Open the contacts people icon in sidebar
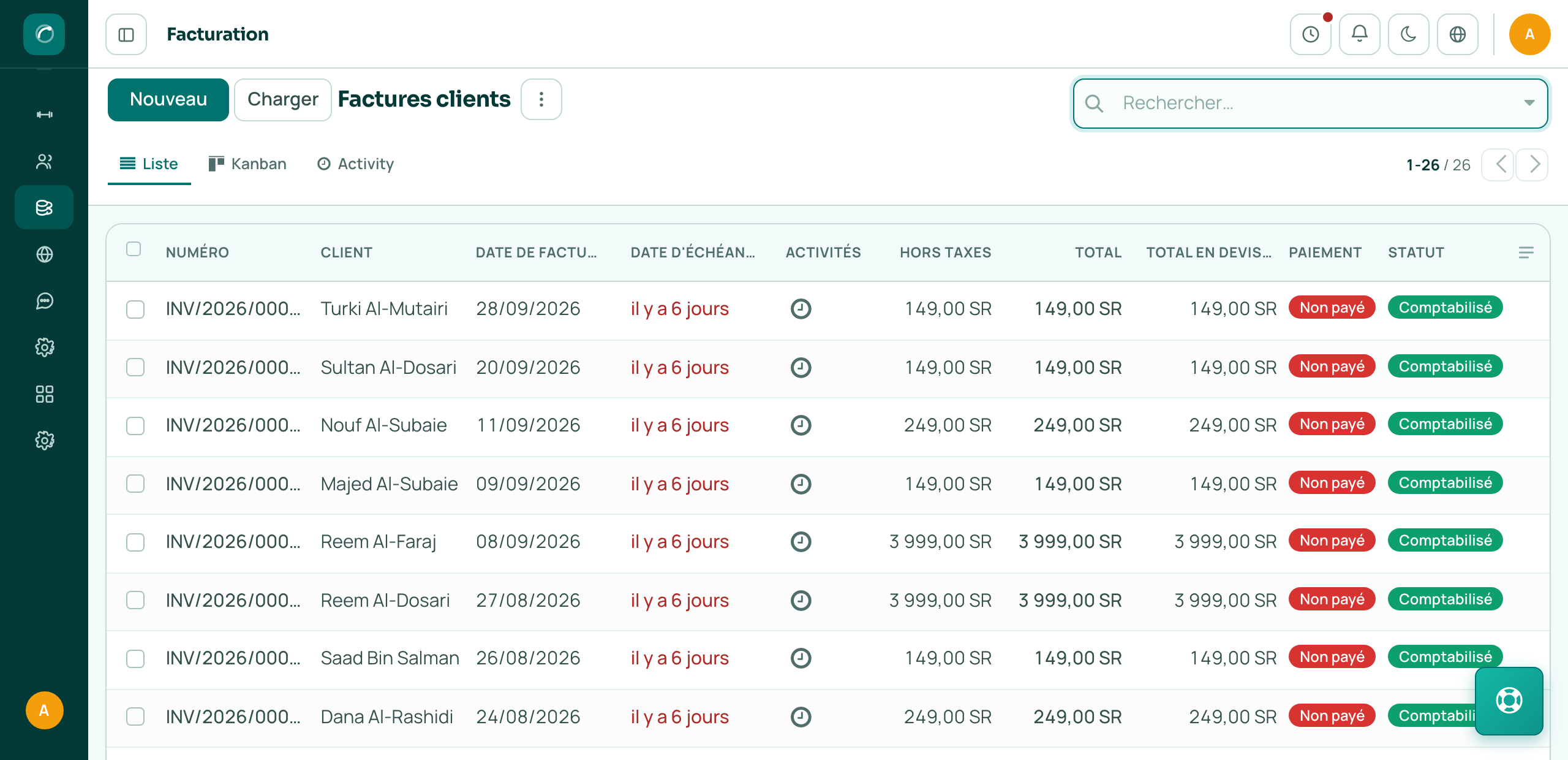 [44, 162]
